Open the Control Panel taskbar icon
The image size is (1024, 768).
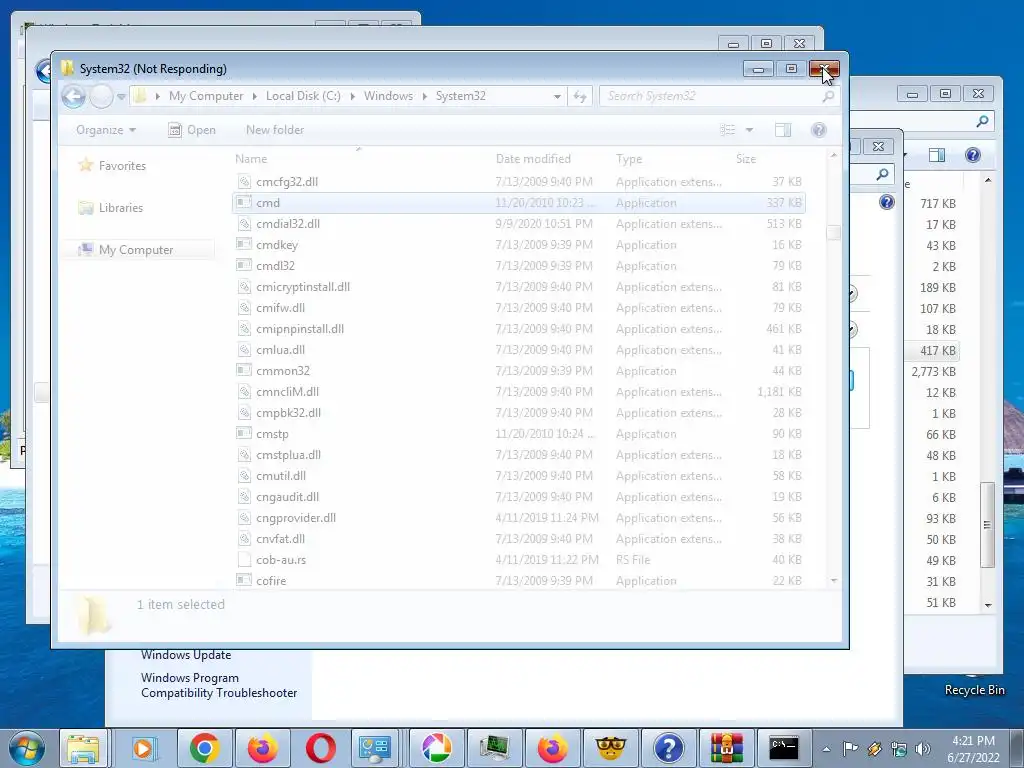coord(375,748)
